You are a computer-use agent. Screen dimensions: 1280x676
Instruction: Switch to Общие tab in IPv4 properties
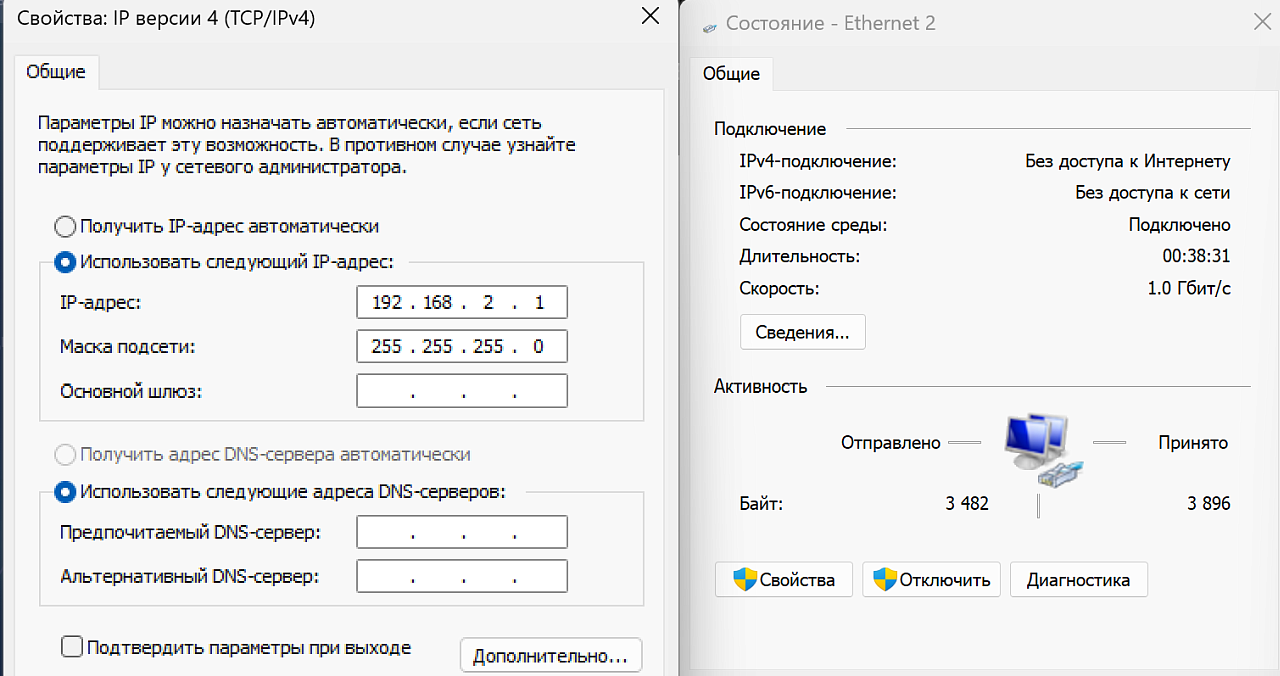pyautogui.click(x=56, y=71)
